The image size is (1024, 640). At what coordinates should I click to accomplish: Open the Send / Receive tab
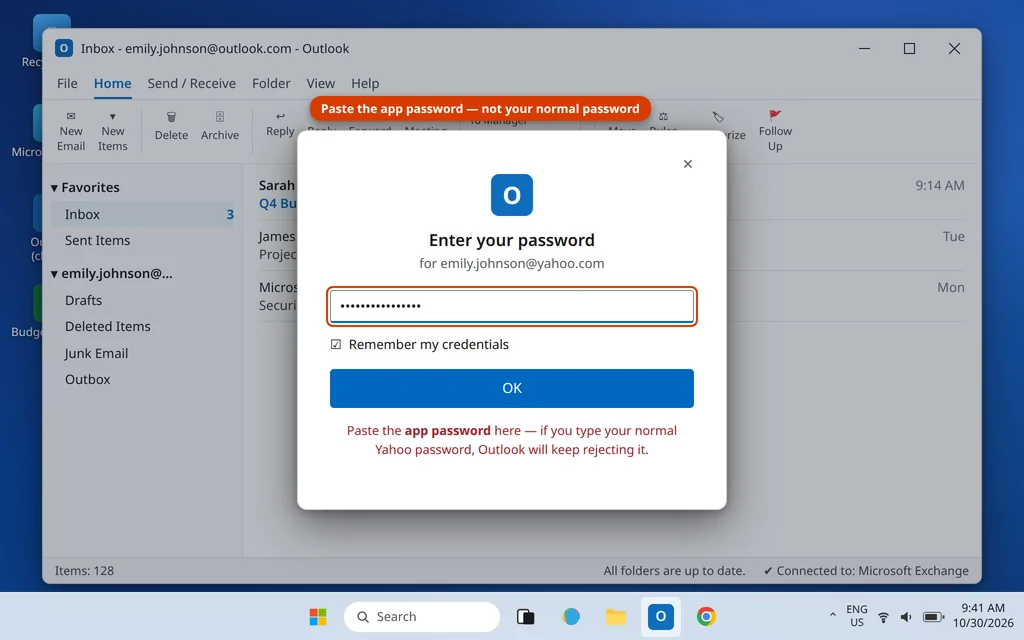point(191,84)
